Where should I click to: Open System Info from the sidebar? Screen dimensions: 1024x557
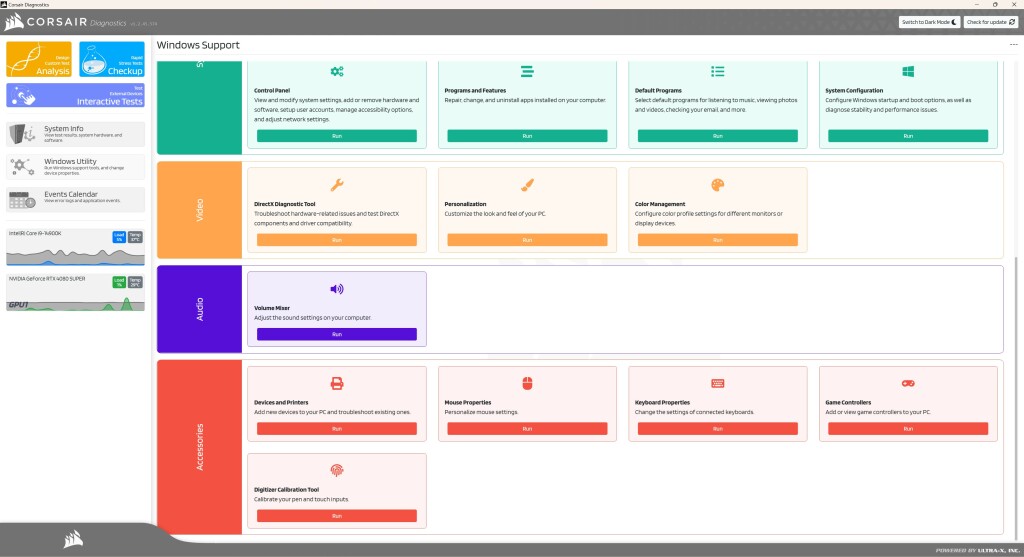coord(75,134)
